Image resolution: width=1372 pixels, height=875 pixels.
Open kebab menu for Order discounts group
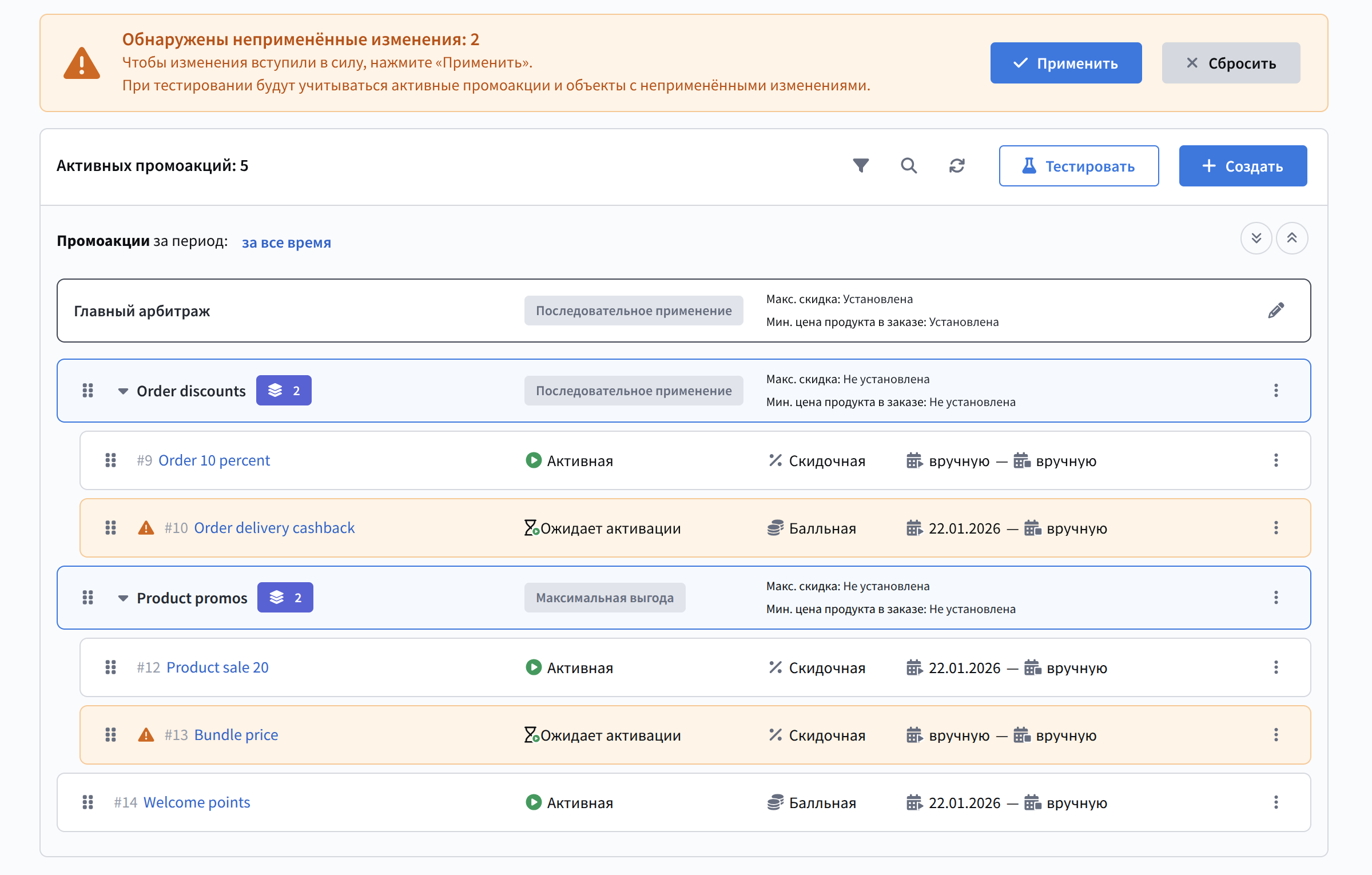coord(1276,391)
